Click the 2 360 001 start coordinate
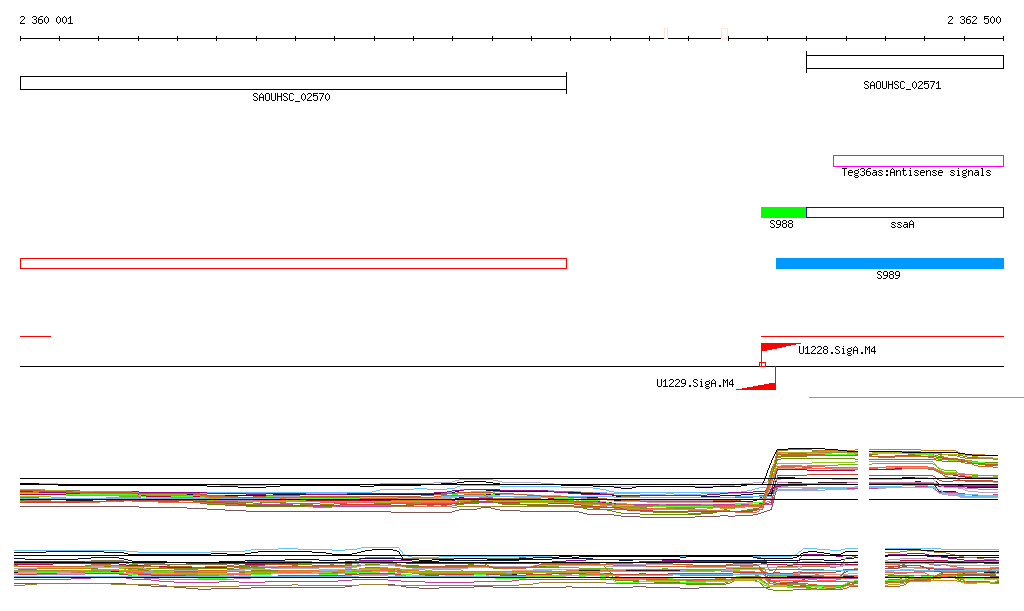 (46, 20)
